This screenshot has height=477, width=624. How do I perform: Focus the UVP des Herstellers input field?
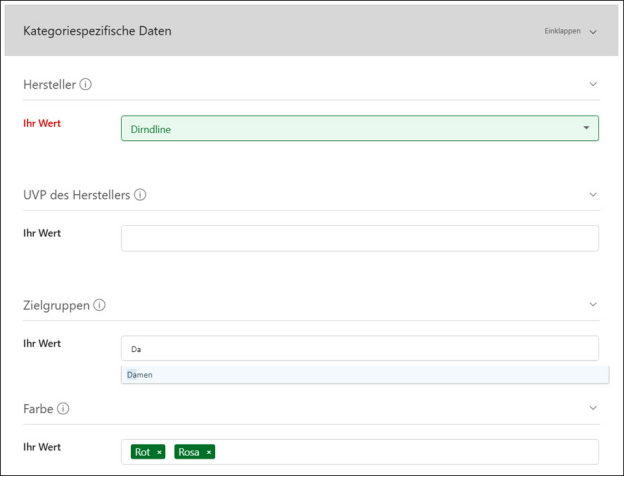[359, 238]
